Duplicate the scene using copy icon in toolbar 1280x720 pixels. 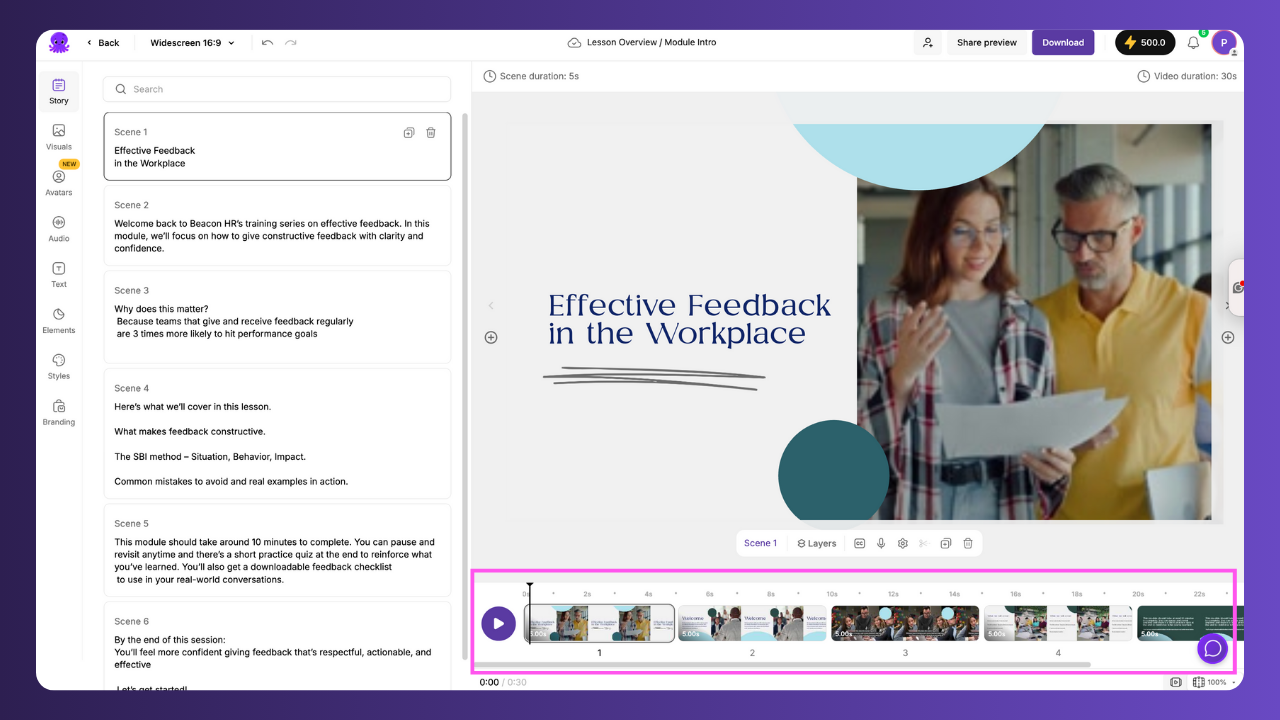(946, 543)
